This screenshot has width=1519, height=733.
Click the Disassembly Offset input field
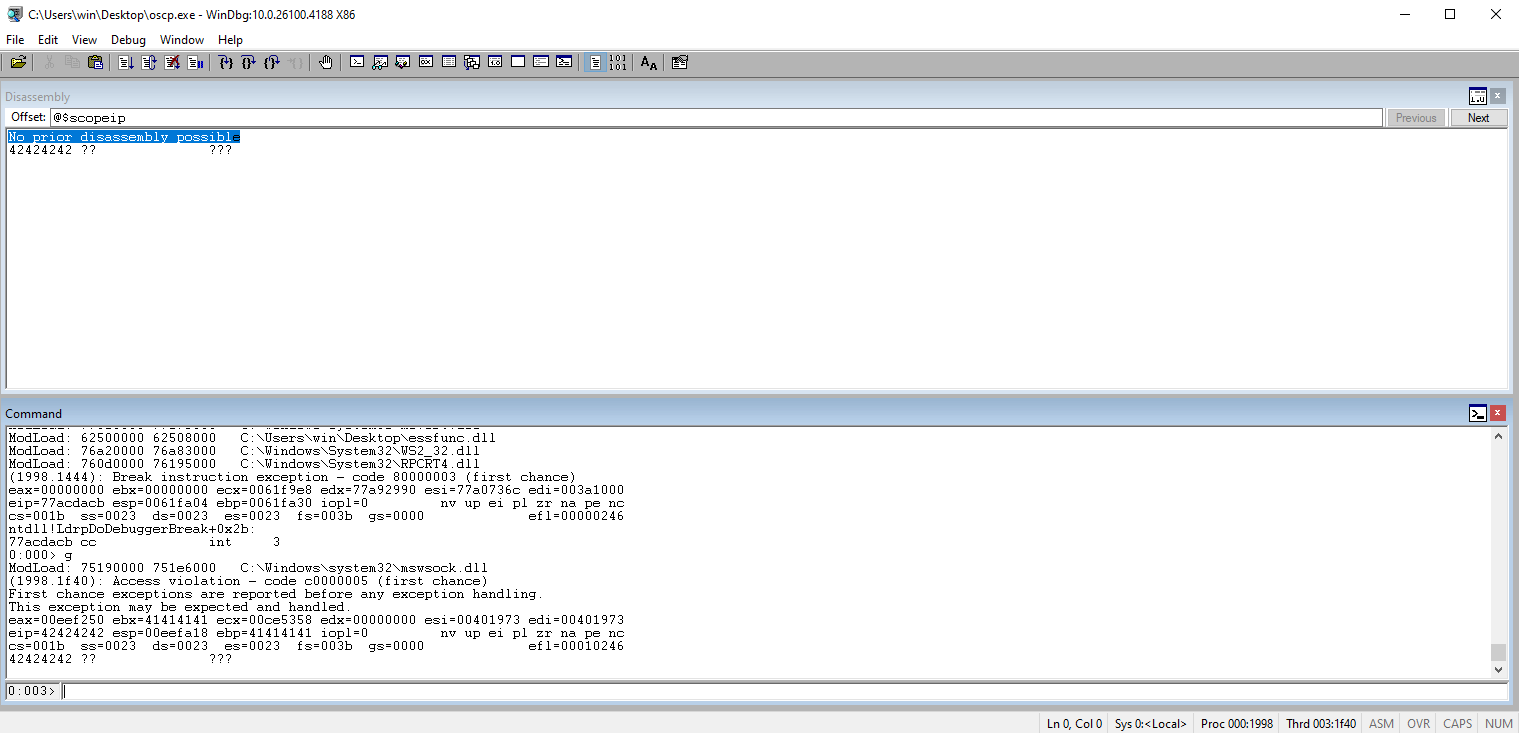715,118
